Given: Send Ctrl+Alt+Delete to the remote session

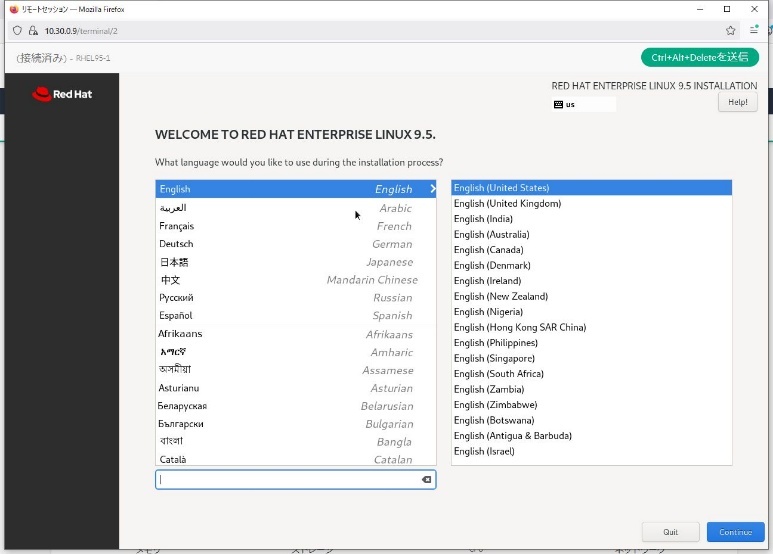Looking at the screenshot, I should tap(700, 57).
